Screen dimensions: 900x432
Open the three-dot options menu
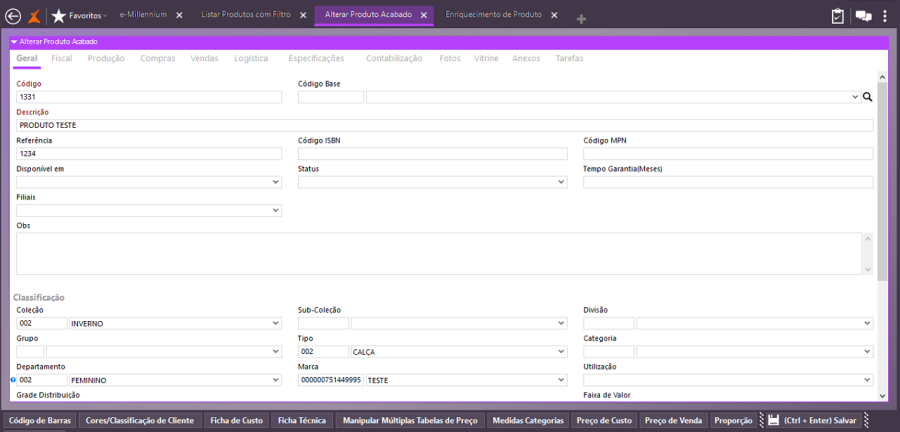(x=885, y=16)
